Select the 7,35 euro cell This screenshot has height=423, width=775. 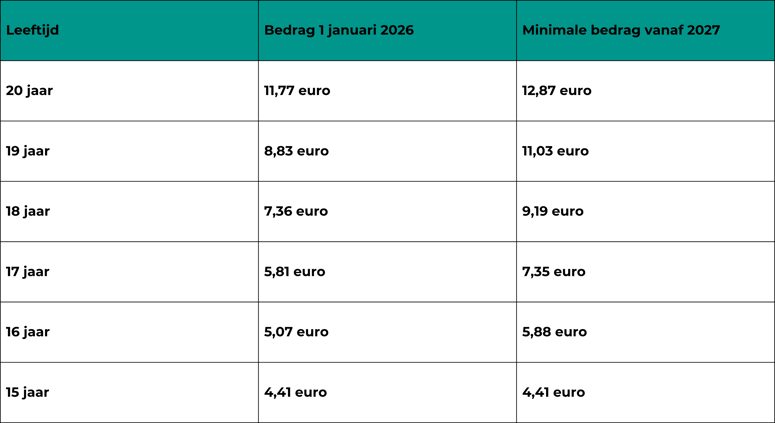pyautogui.click(x=554, y=272)
